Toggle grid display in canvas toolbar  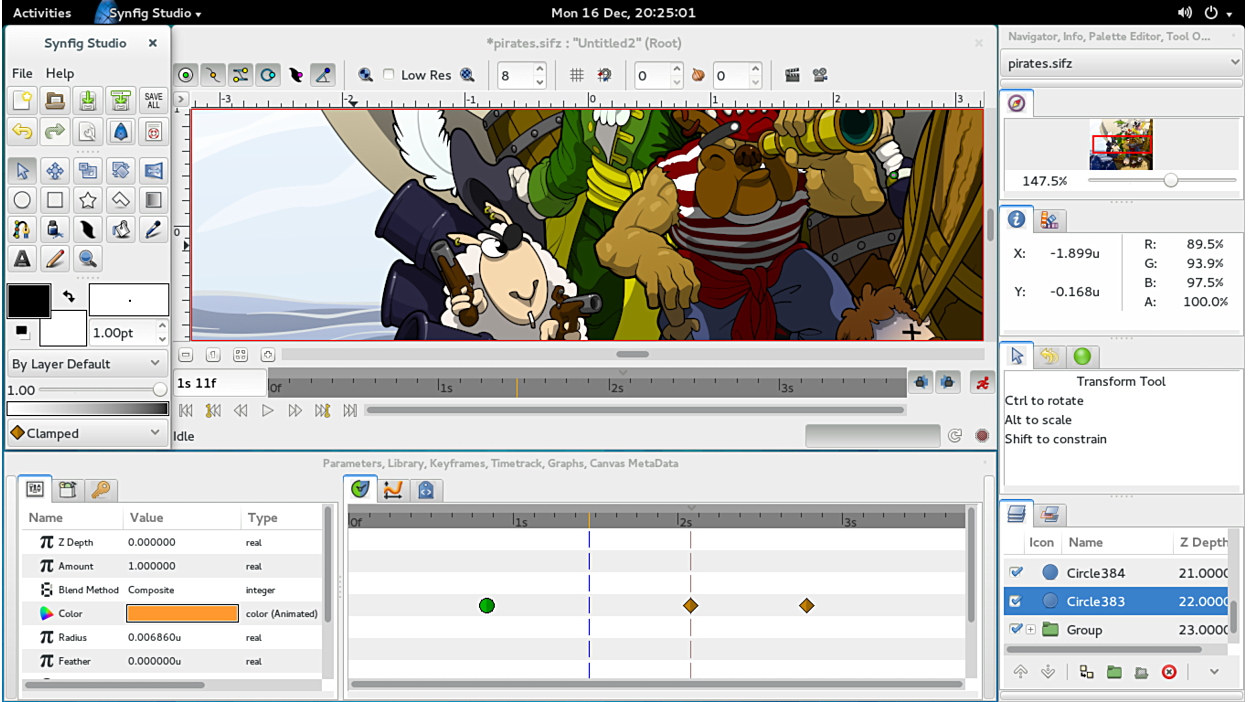coord(577,75)
